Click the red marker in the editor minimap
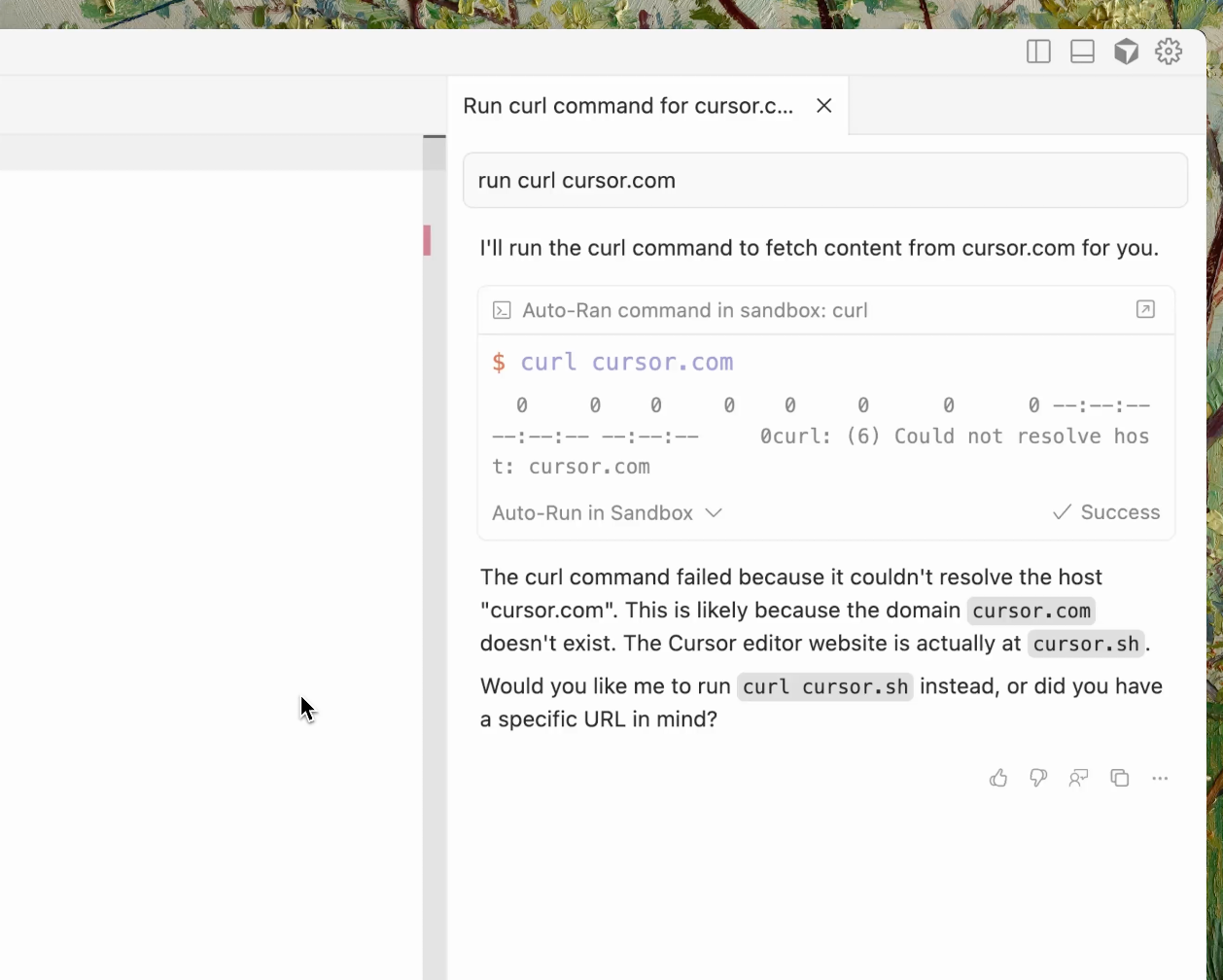1223x980 pixels. pyautogui.click(x=427, y=240)
